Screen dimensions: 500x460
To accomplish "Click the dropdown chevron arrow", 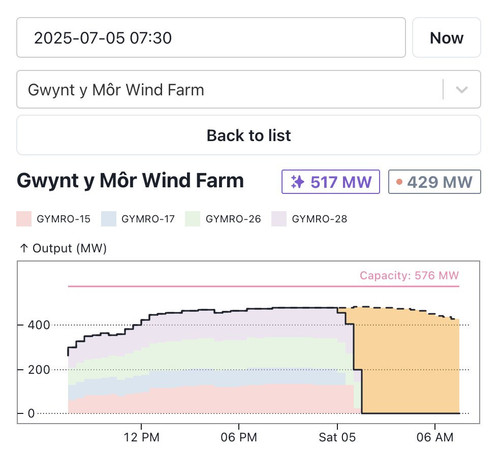I will point(462,89).
